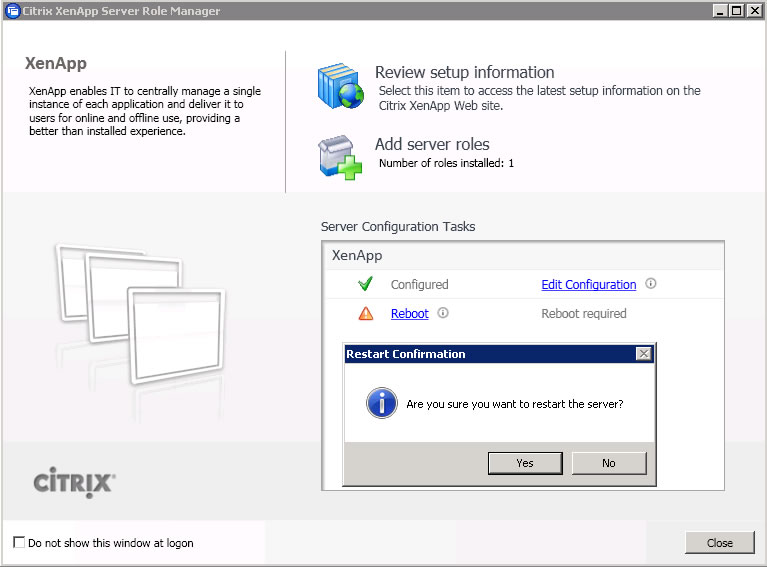The width and height of the screenshot is (767, 567).
Task: Click 'Number of roles installed: 1' text
Action: click(446, 163)
